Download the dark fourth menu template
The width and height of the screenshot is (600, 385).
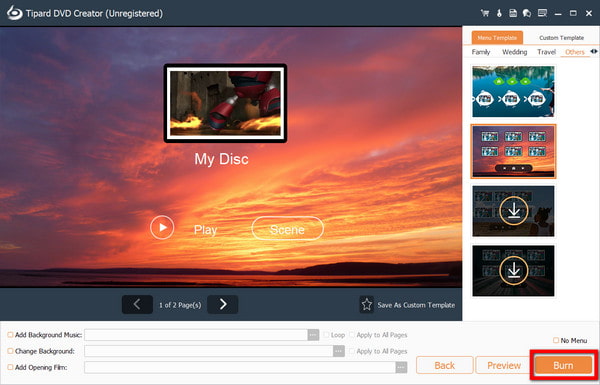(x=514, y=271)
